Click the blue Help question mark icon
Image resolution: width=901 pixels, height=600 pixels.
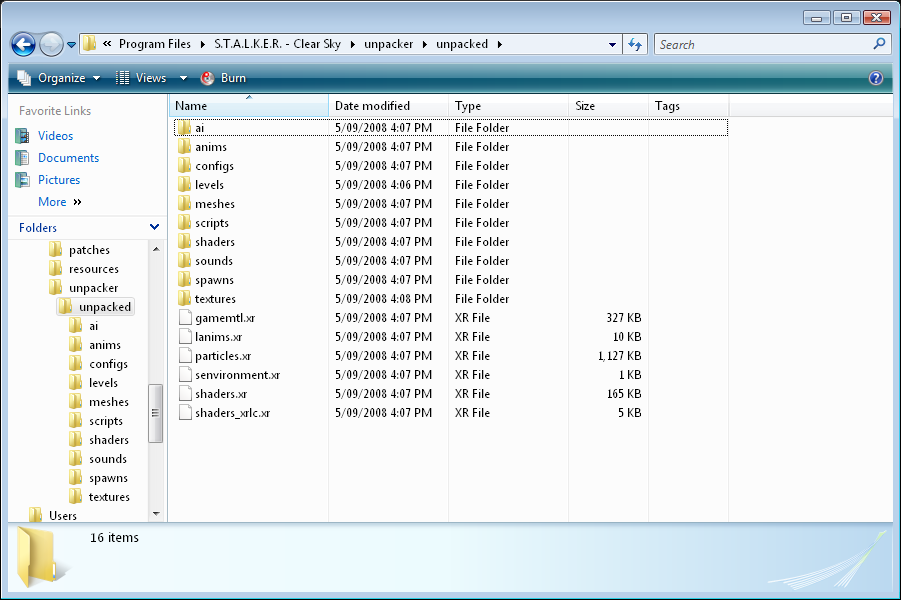(x=876, y=78)
